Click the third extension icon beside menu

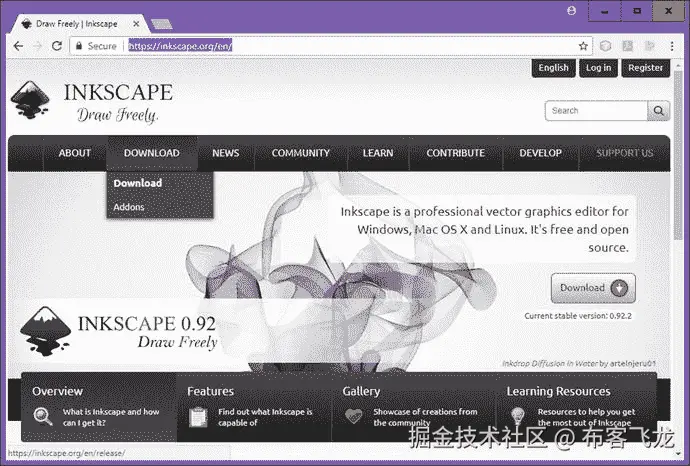650,46
